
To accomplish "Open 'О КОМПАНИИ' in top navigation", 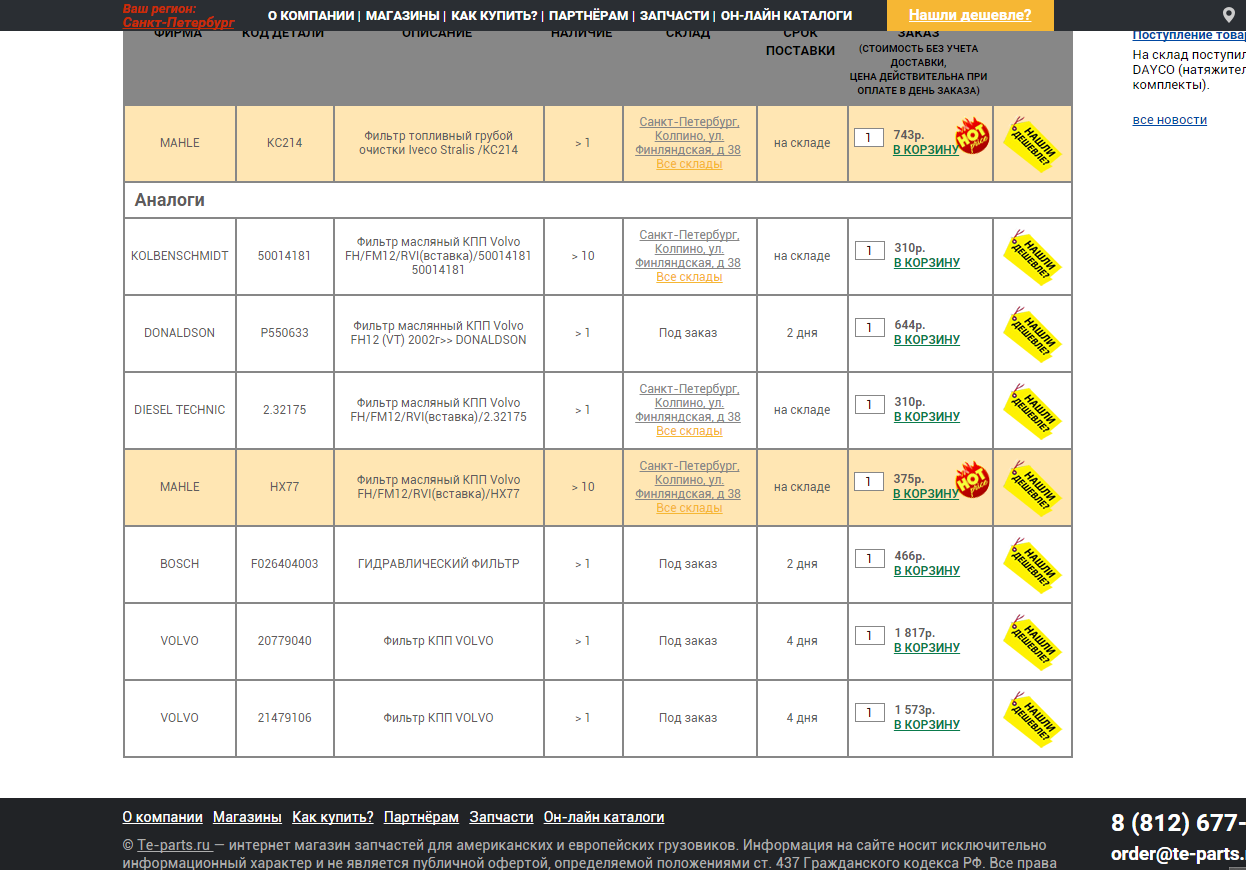I will (x=311, y=16).
